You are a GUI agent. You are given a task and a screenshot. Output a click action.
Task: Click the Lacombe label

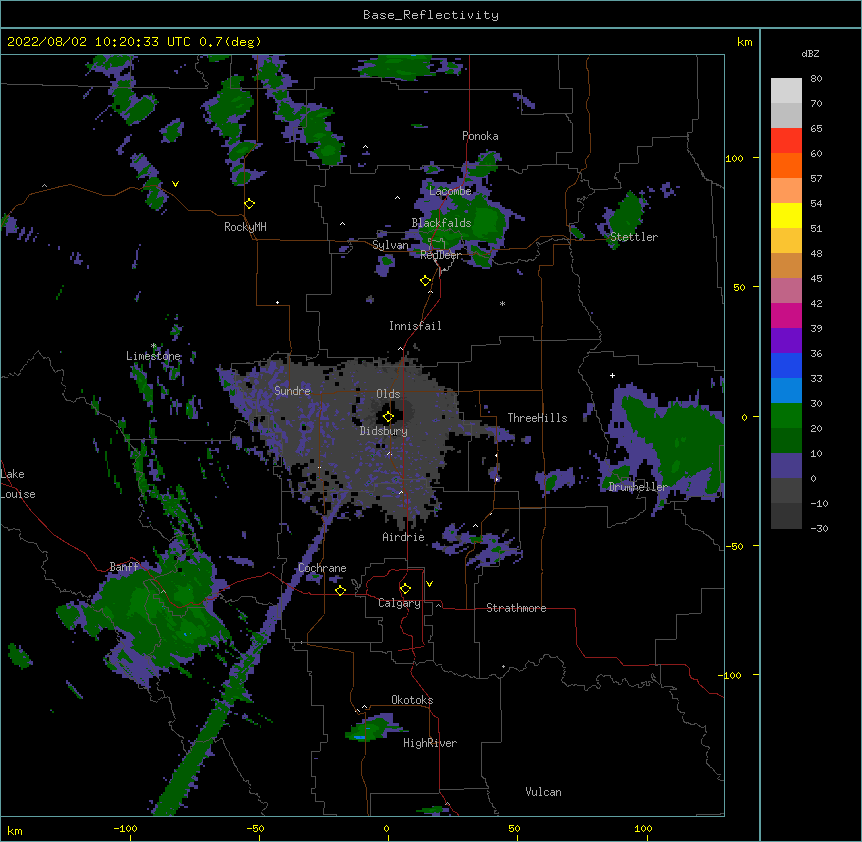[x=450, y=191]
